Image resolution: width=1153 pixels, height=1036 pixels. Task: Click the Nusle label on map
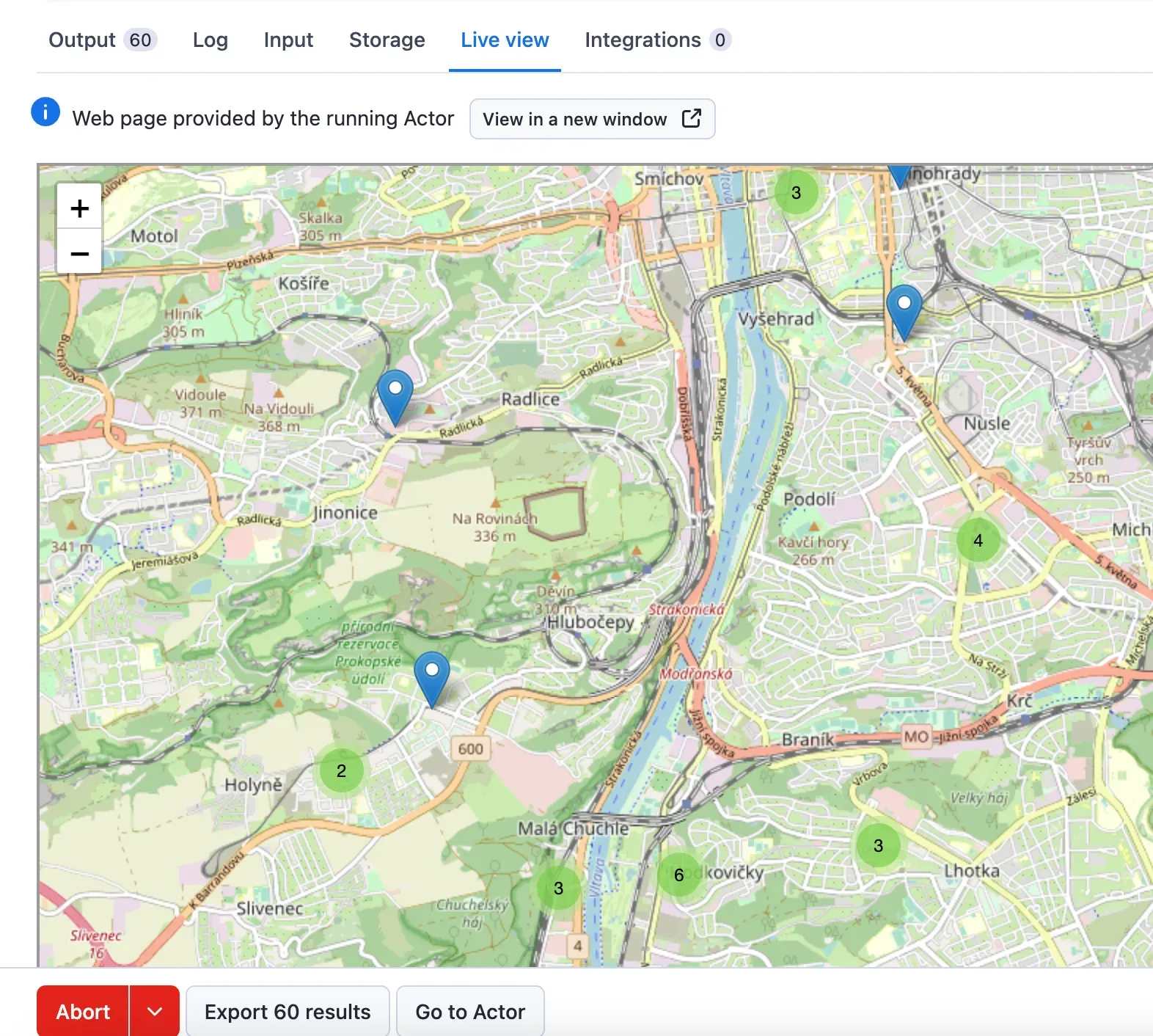coord(987,423)
